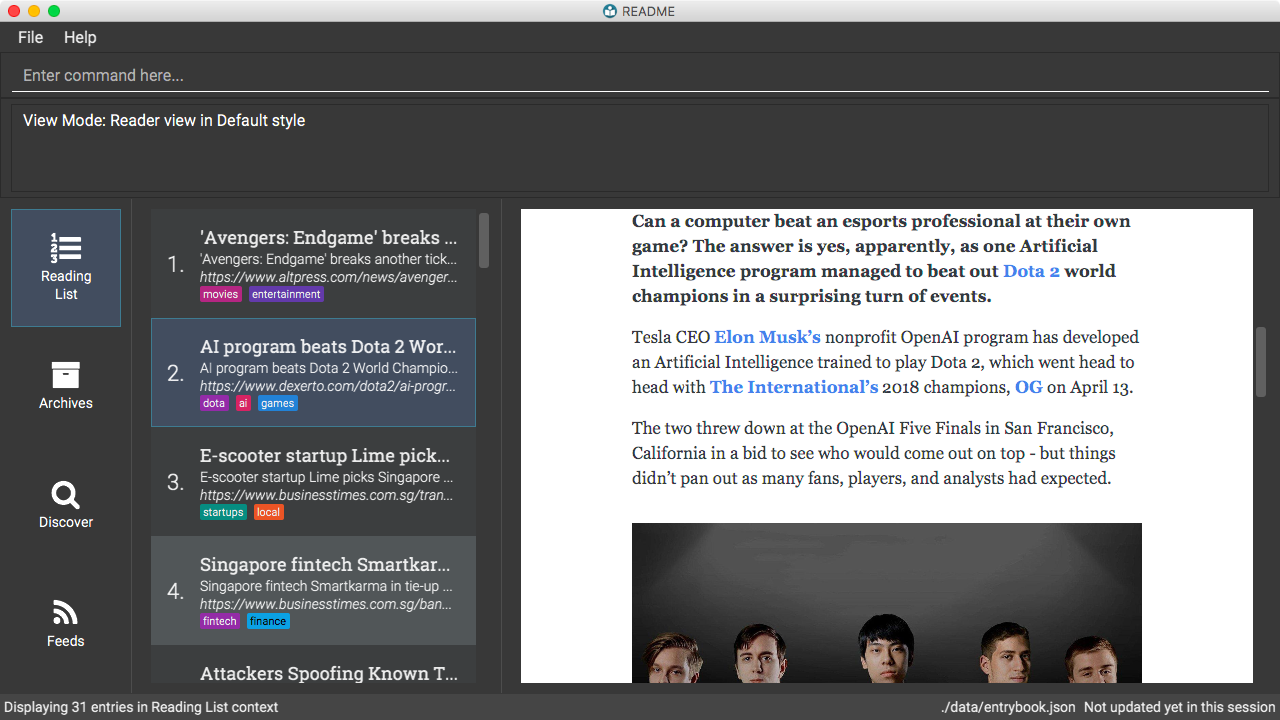
Task: Click the 'games' tag
Action: [x=278, y=403]
